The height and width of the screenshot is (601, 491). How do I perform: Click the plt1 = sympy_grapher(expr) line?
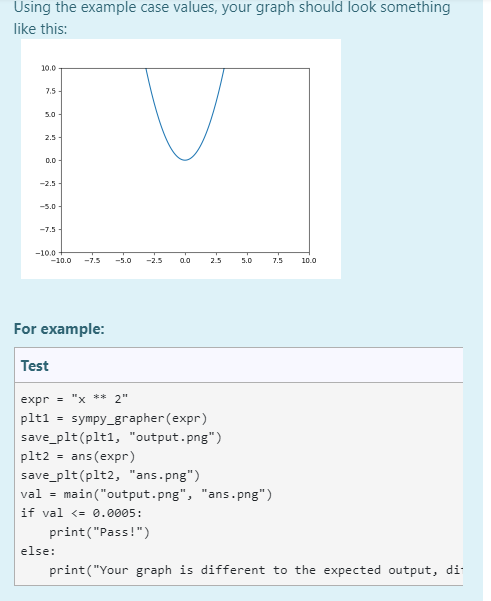click(x=114, y=418)
